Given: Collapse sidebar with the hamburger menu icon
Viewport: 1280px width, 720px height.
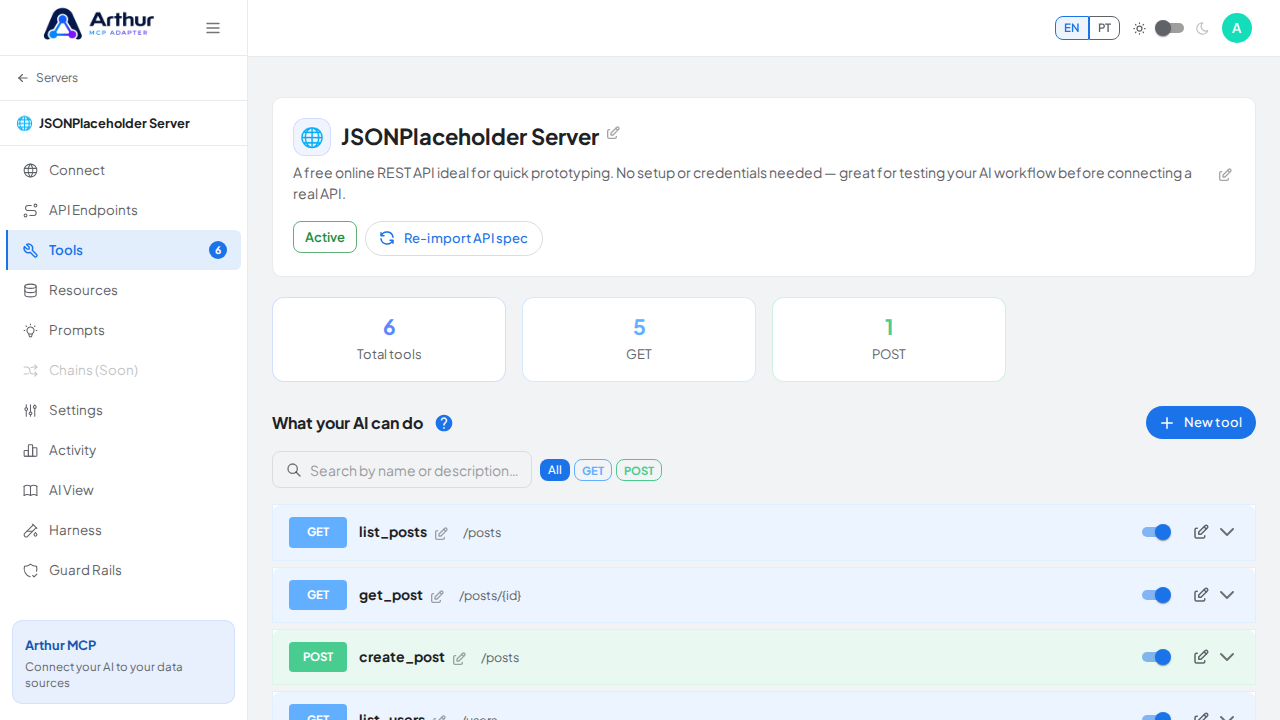Looking at the screenshot, I should coord(213,28).
